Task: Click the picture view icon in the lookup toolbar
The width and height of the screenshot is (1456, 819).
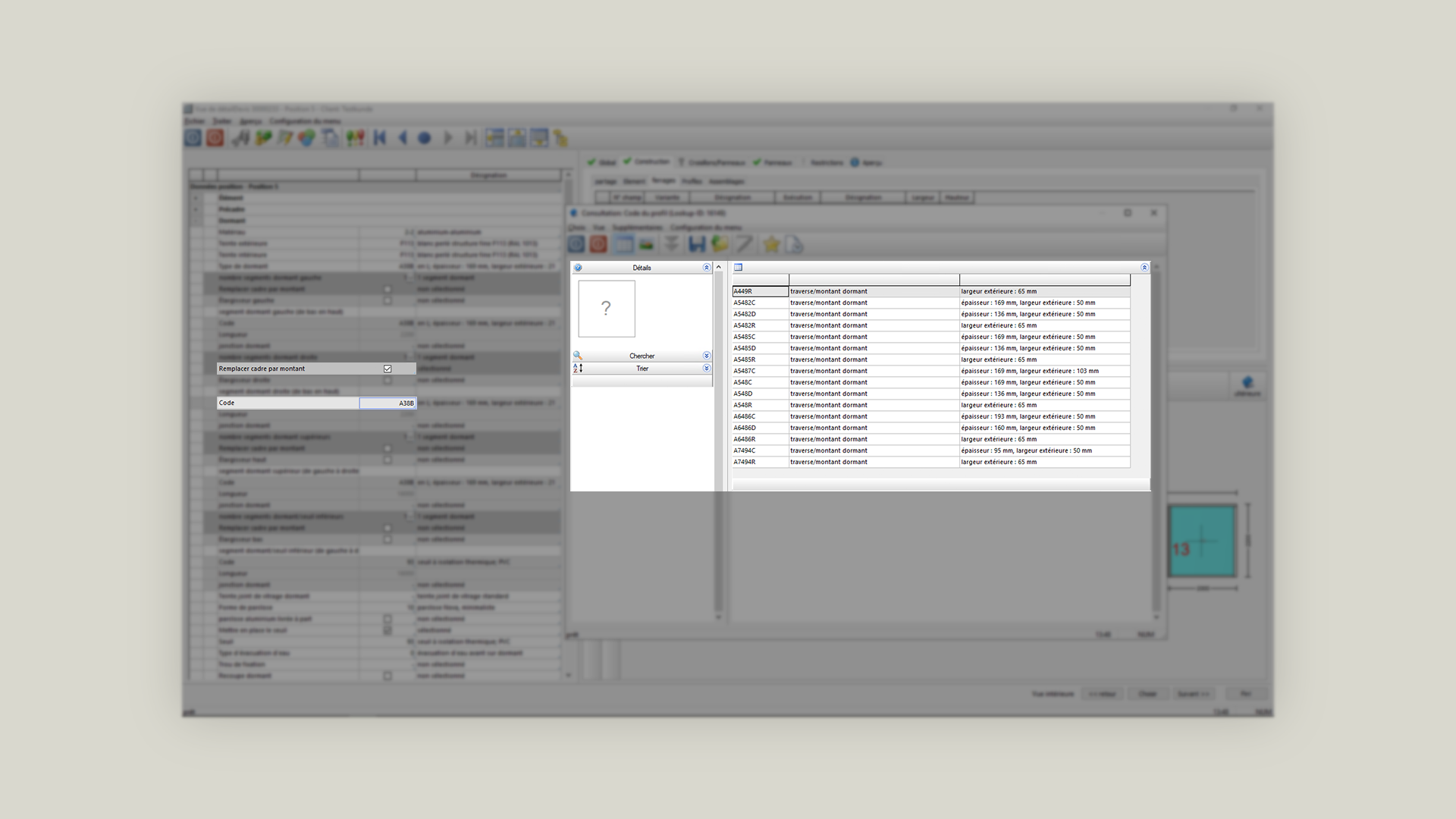Action: click(646, 244)
